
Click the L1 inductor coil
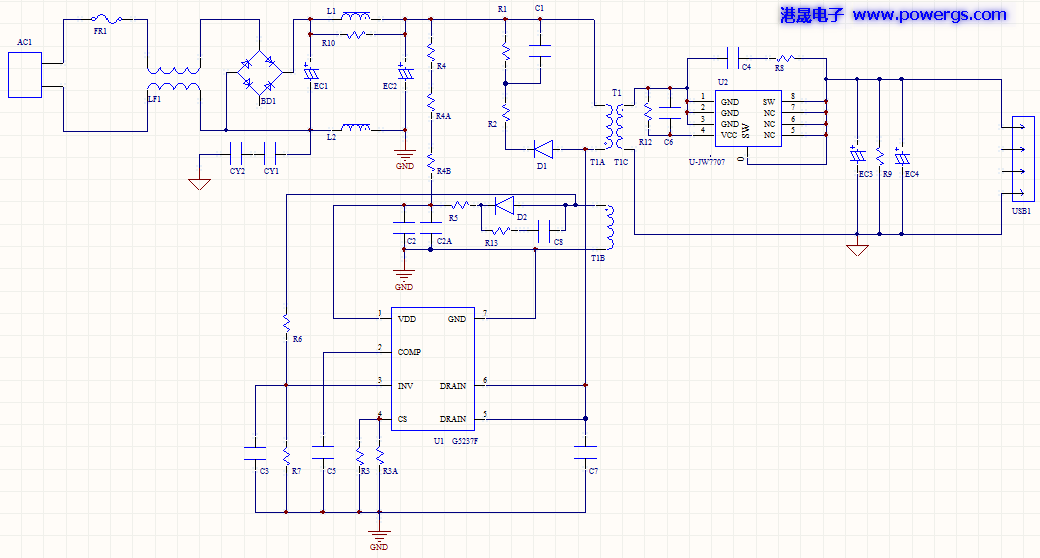[x=356, y=17]
